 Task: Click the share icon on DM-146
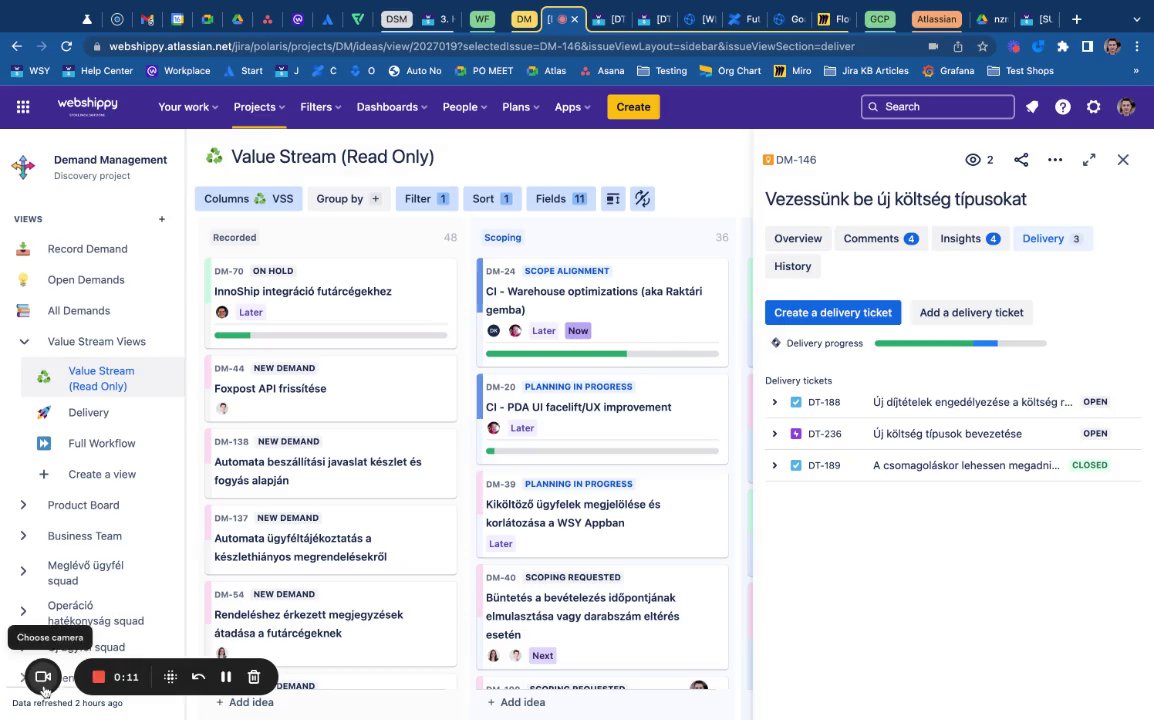pyautogui.click(x=1021, y=160)
